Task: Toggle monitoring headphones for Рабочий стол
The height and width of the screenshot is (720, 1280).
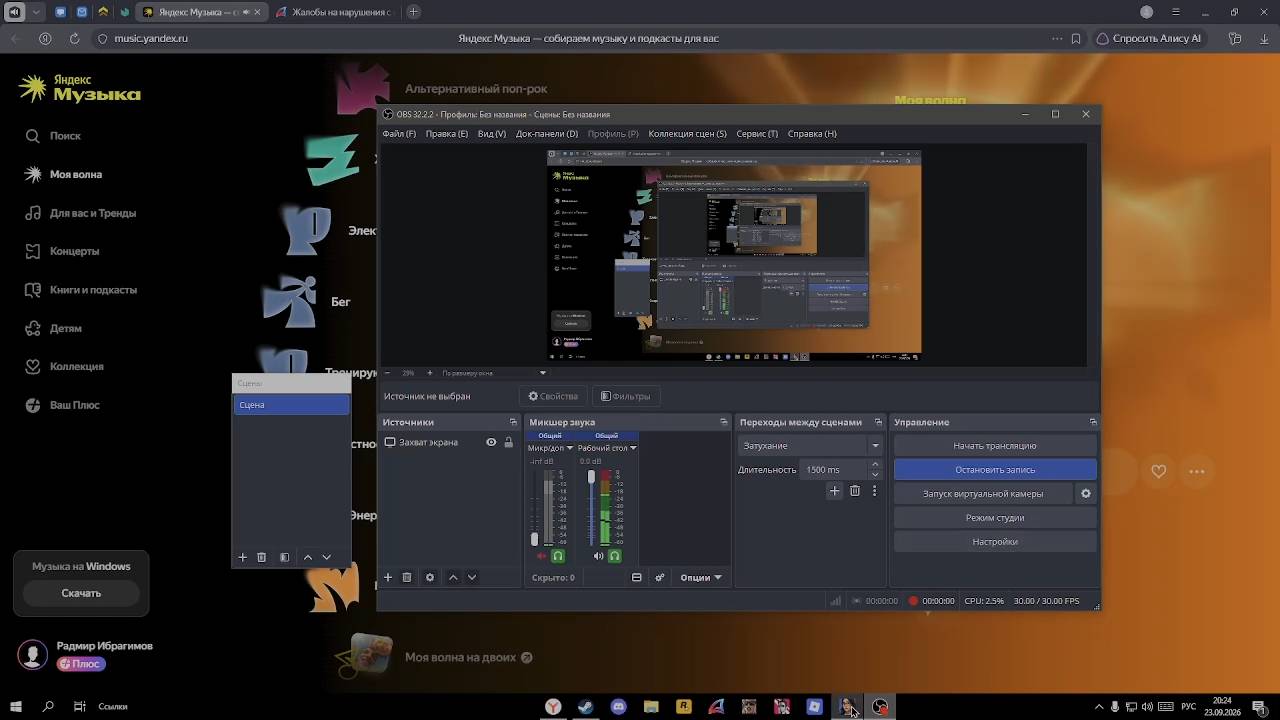Action: coord(615,556)
